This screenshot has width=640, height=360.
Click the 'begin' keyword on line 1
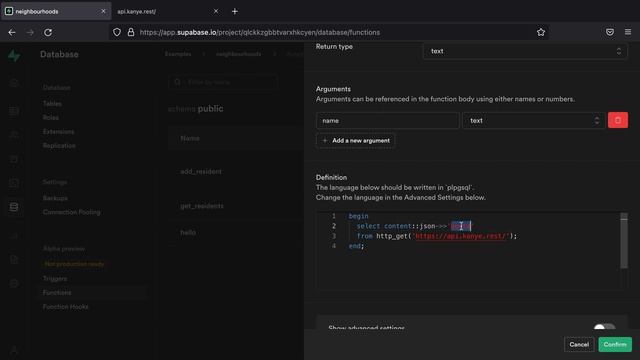358,216
